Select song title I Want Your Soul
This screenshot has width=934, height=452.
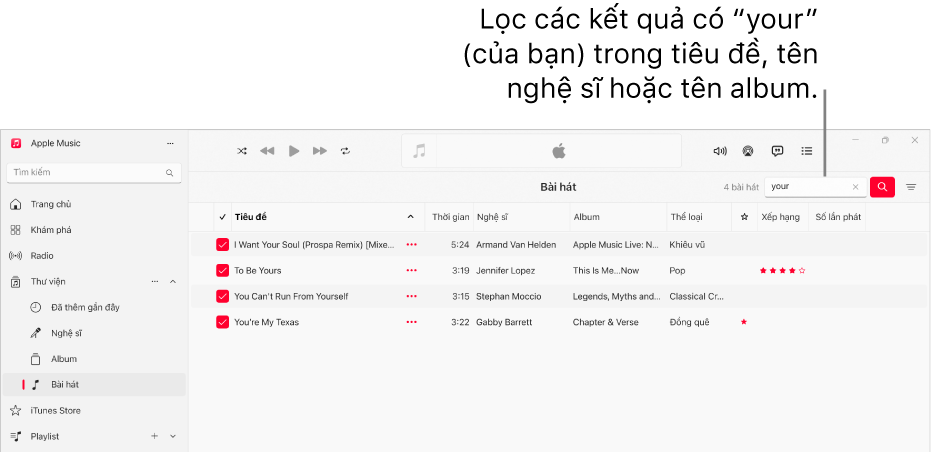[315, 245]
